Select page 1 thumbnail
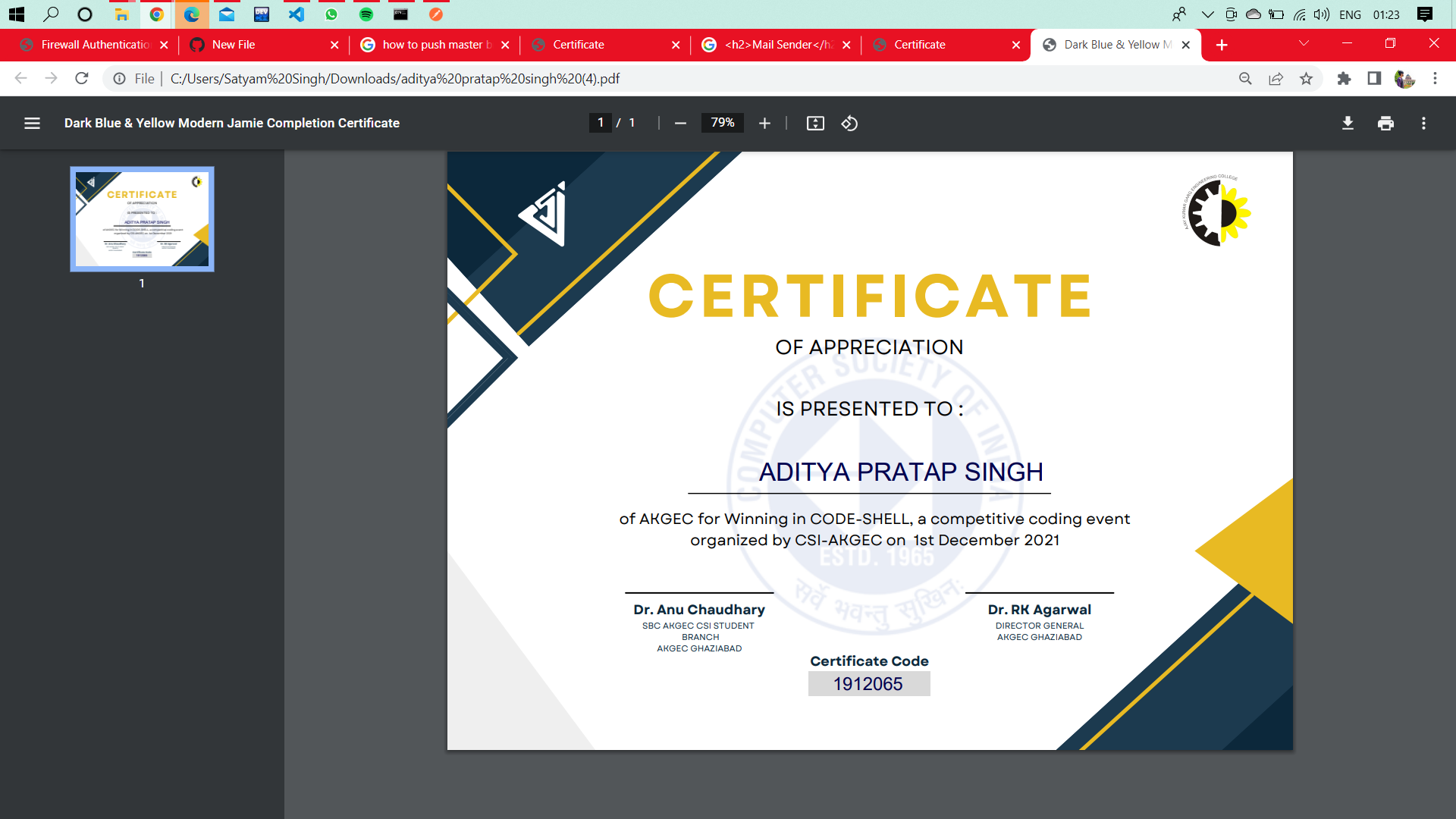This screenshot has height=819, width=1456. (142, 219)
